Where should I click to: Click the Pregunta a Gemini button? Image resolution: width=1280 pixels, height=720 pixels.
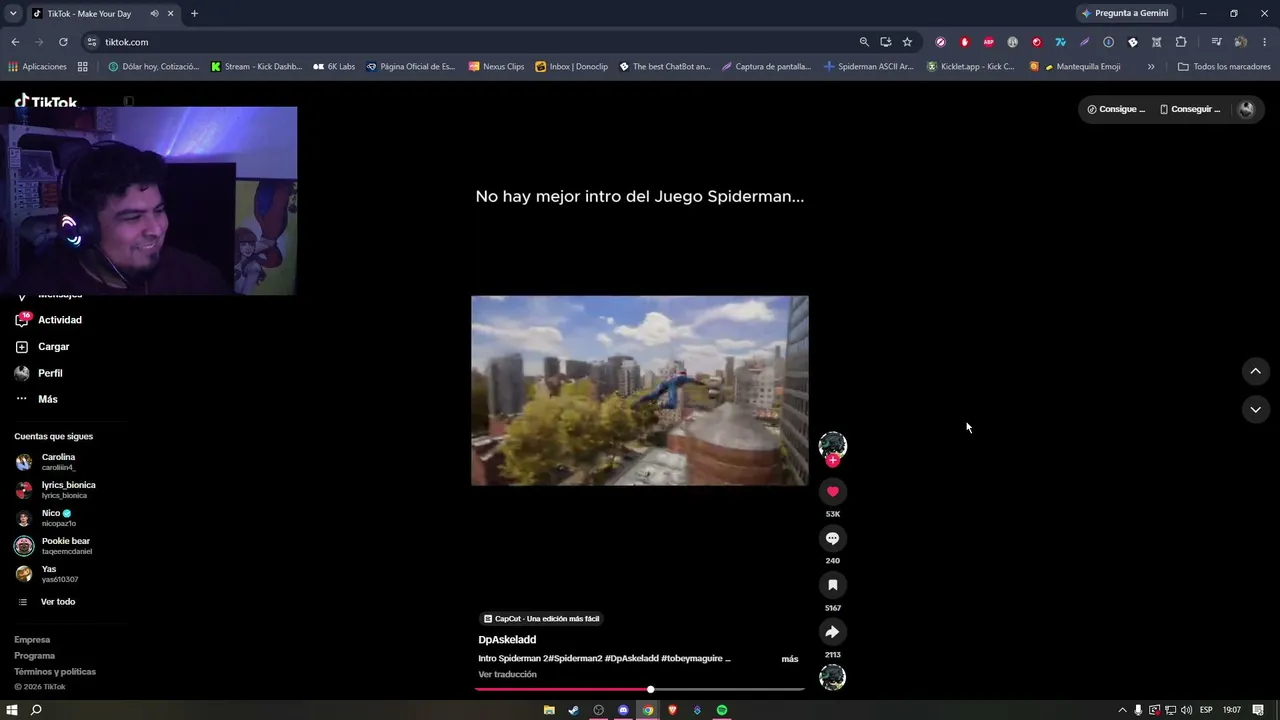click(x=1125, y=13)
